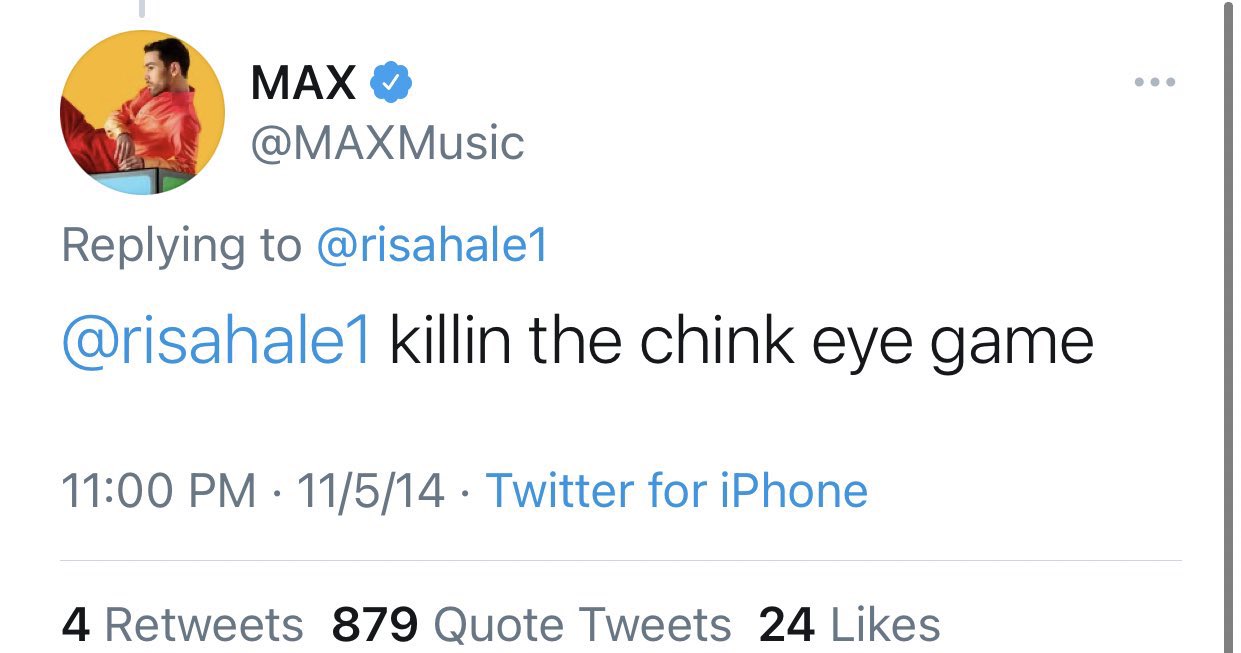The height and width of the screenshot is (653, 1241).
Task: Click the tweet body text
Action: [x=740, y=342]
